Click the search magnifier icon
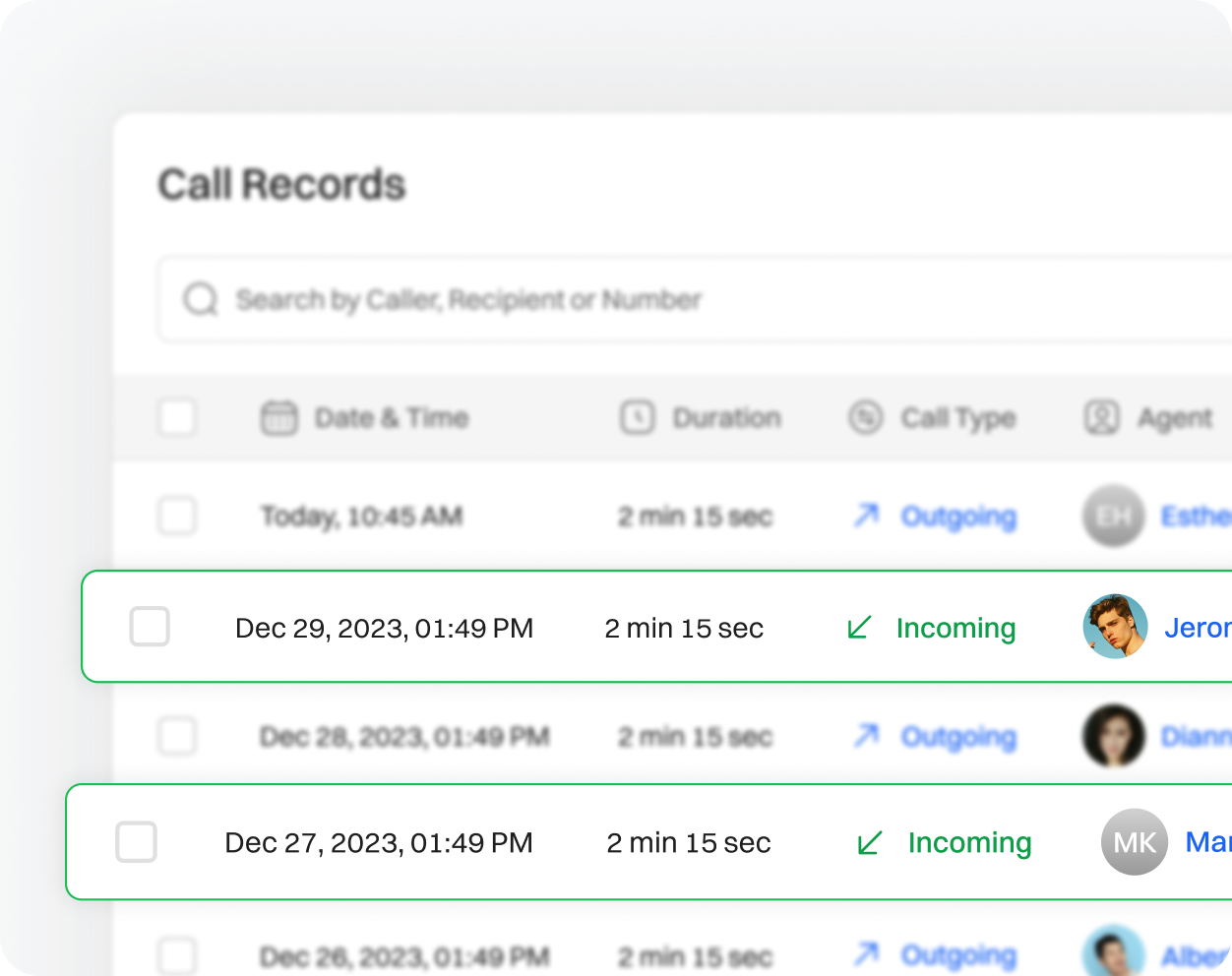This screenshot has width=1232, height=976. [201, 299]
